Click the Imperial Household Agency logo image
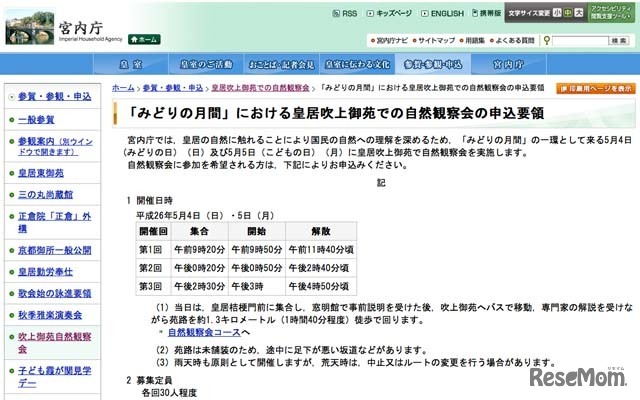The height and width of the screenshot is (400, 640). pos(29,27)
